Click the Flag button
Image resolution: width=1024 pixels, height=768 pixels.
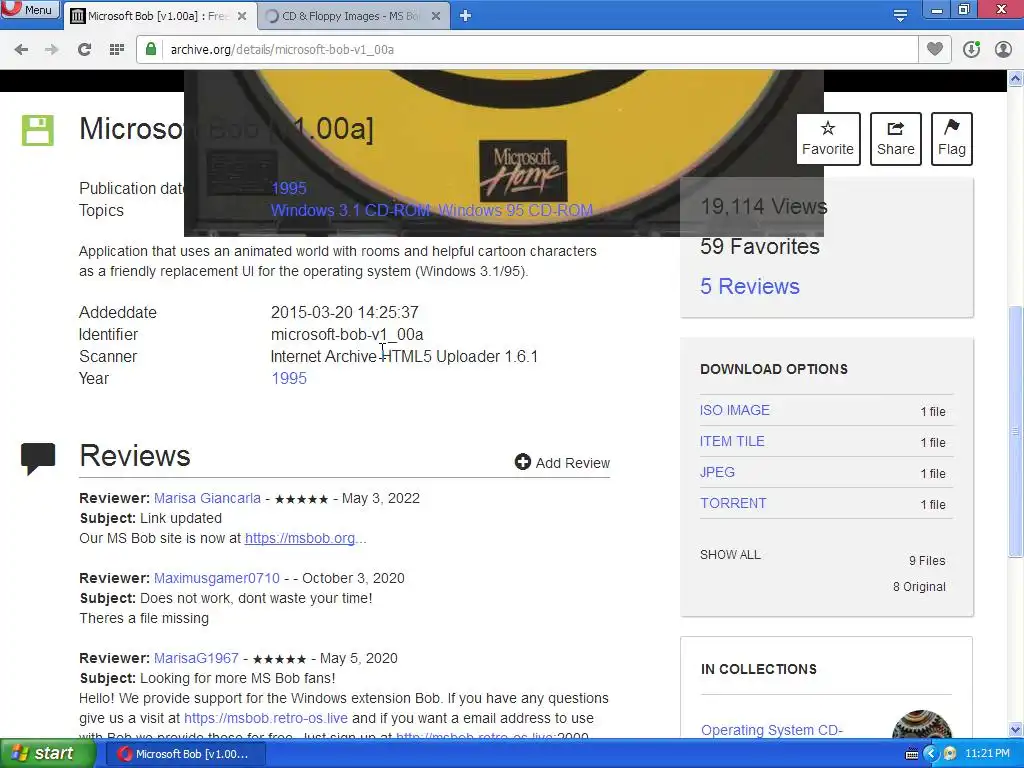click(x=952, y=138)
